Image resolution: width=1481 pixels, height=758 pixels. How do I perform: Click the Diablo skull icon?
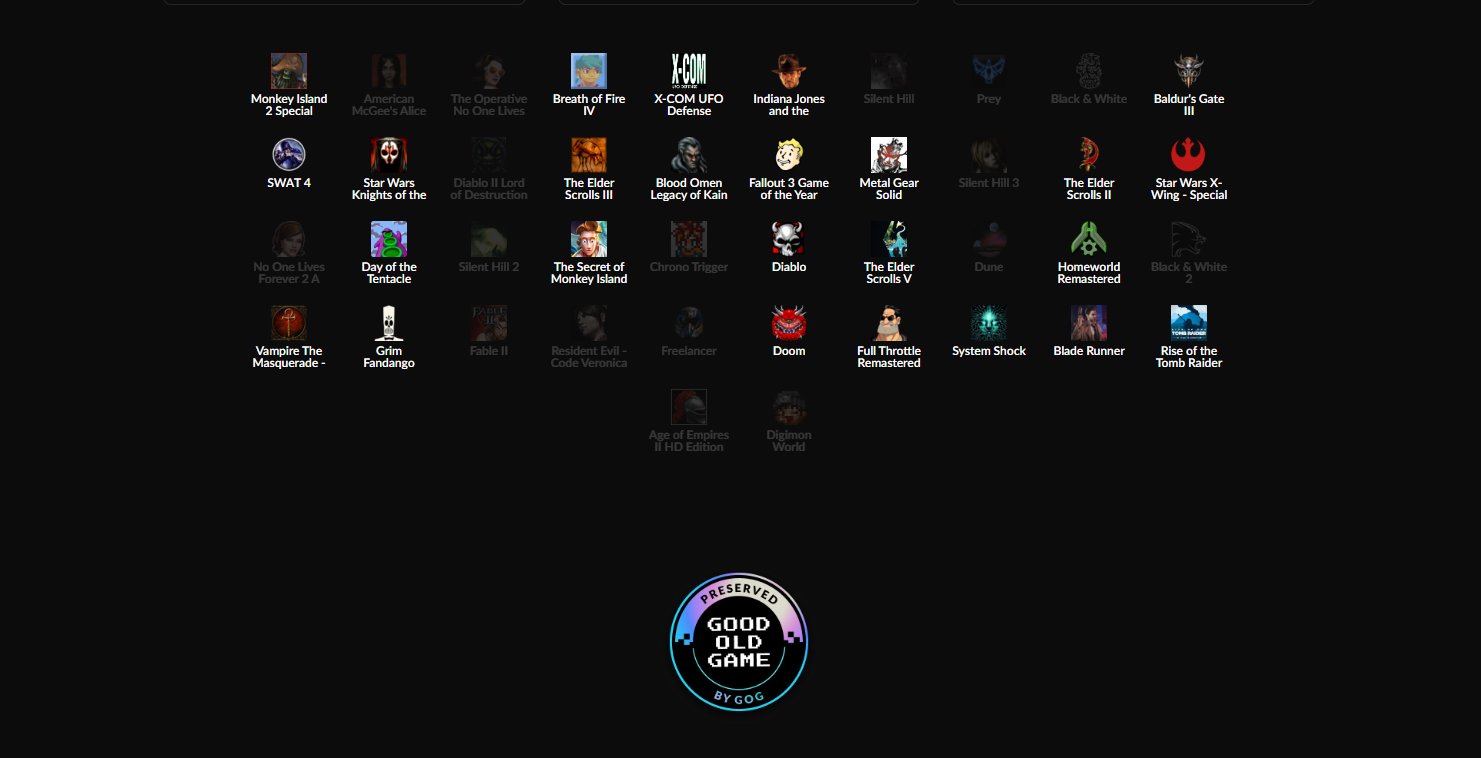coord(789,240)
